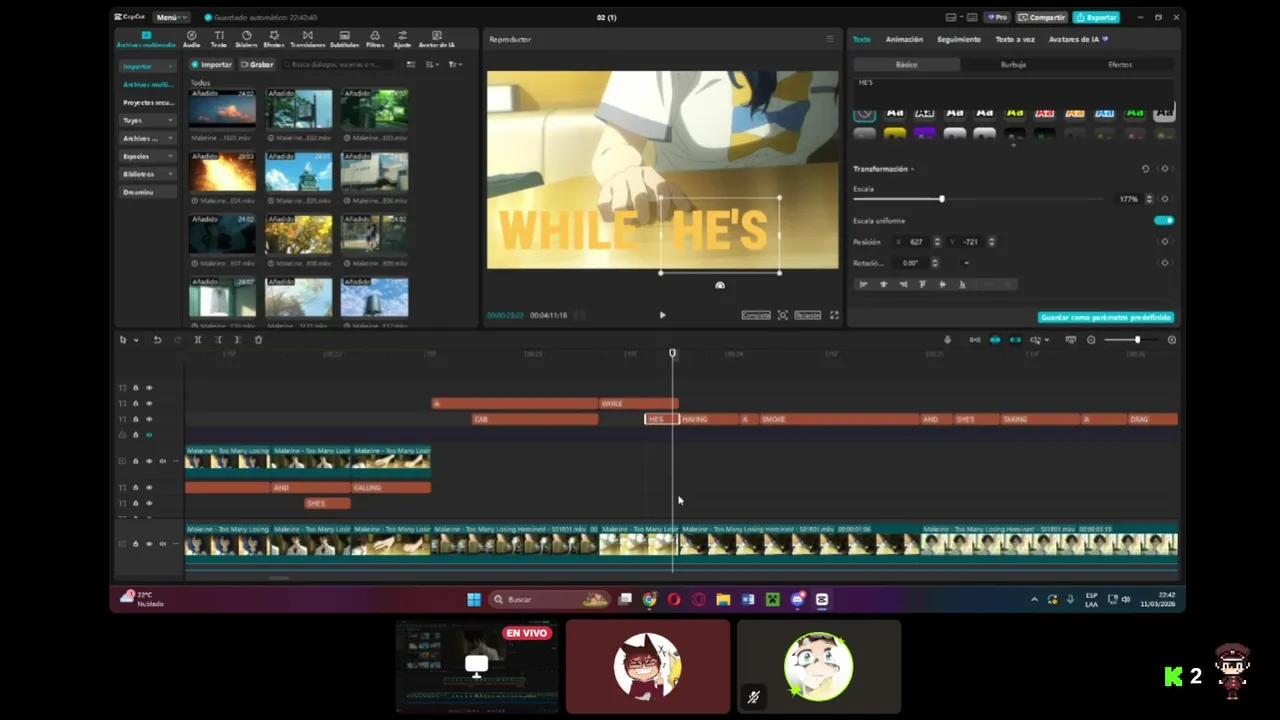Click the zoom-out icon of the timeline
This screenshot has width=1280, height=720.
point(1091,340)
